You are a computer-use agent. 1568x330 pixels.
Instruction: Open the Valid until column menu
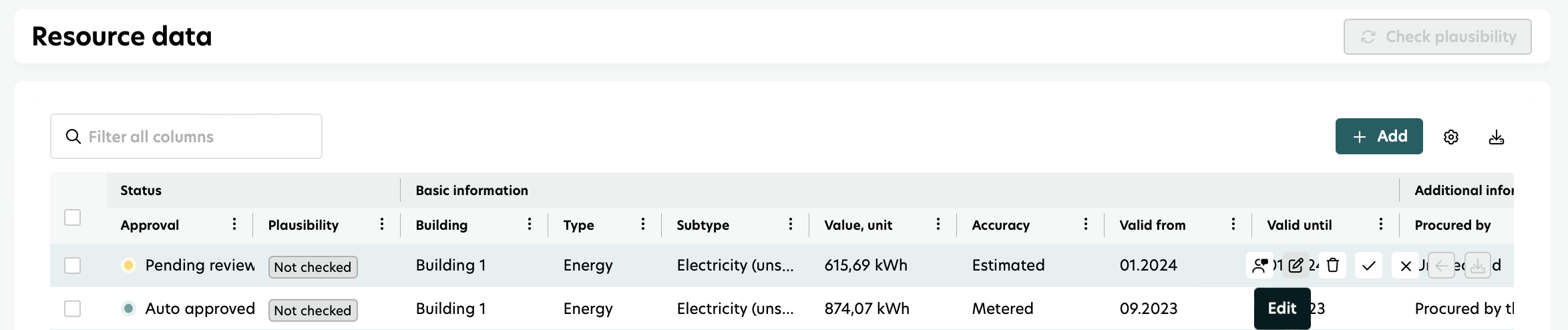pyautogui.click(x=1381, y=224)
